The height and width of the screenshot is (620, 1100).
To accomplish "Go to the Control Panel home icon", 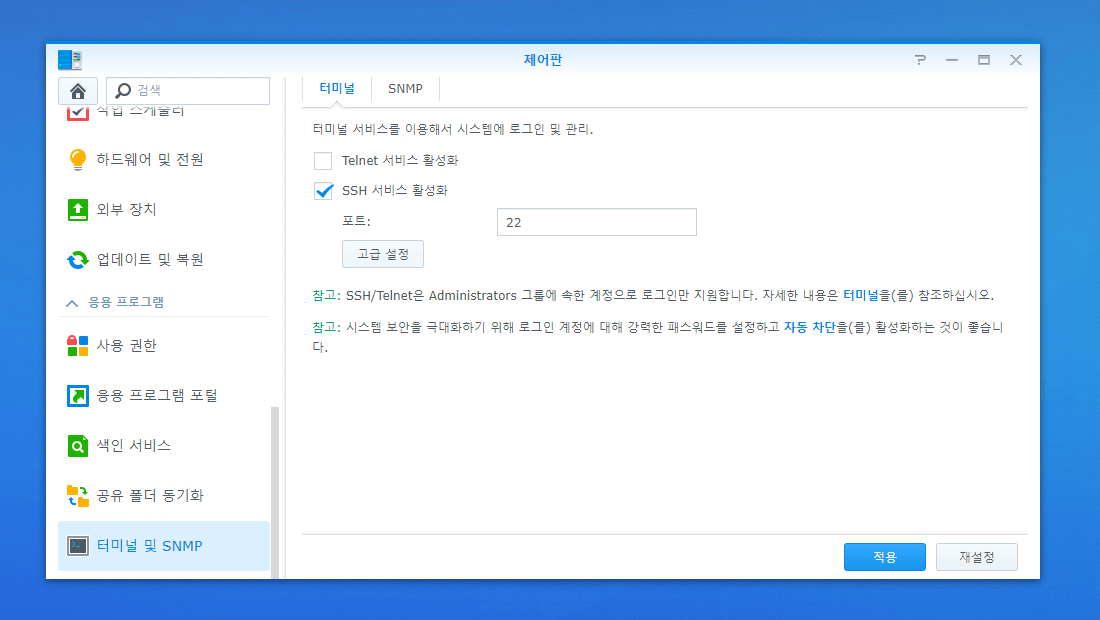I will pos(77,91).
